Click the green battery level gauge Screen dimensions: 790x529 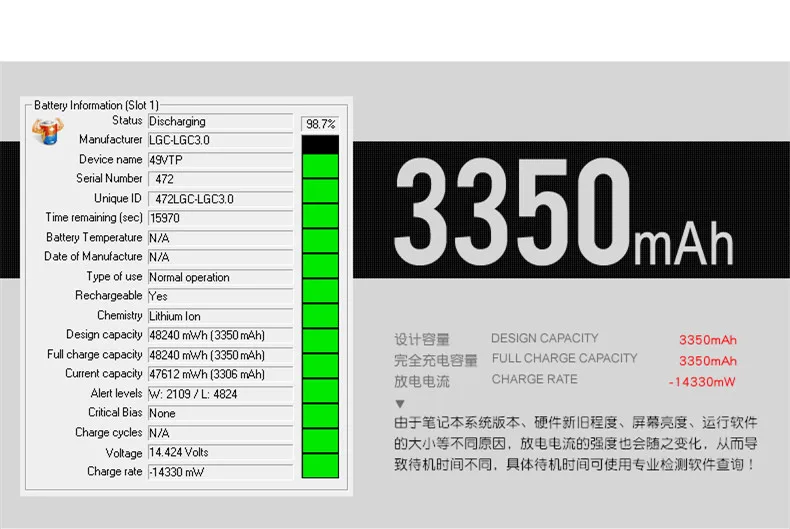(x=320, y=307)
